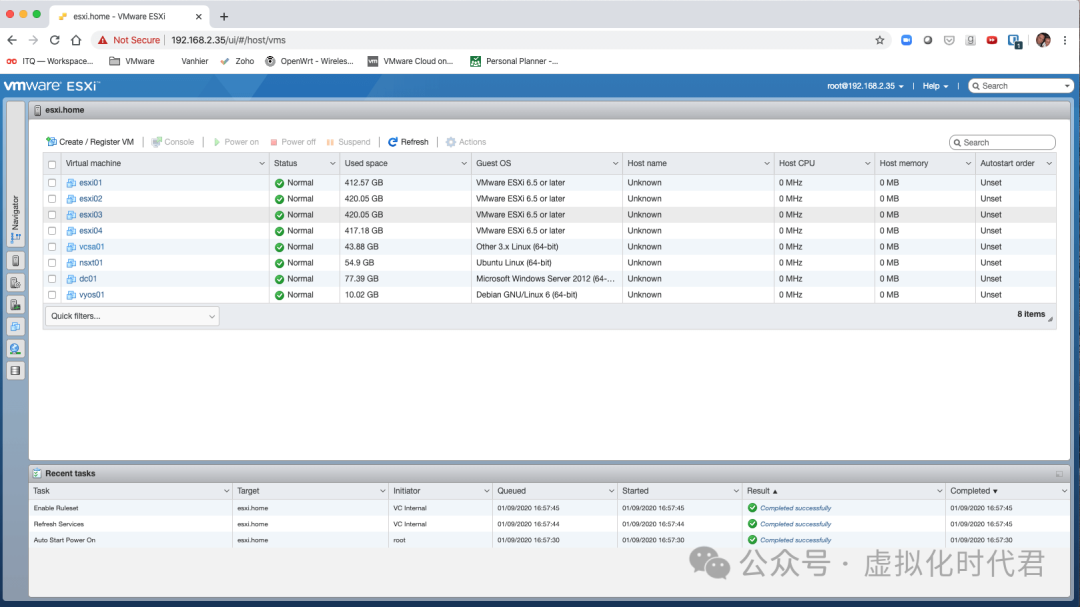
Task: Click the Console toolbar button
Action: pyautogui.click(x=173, y=142)
